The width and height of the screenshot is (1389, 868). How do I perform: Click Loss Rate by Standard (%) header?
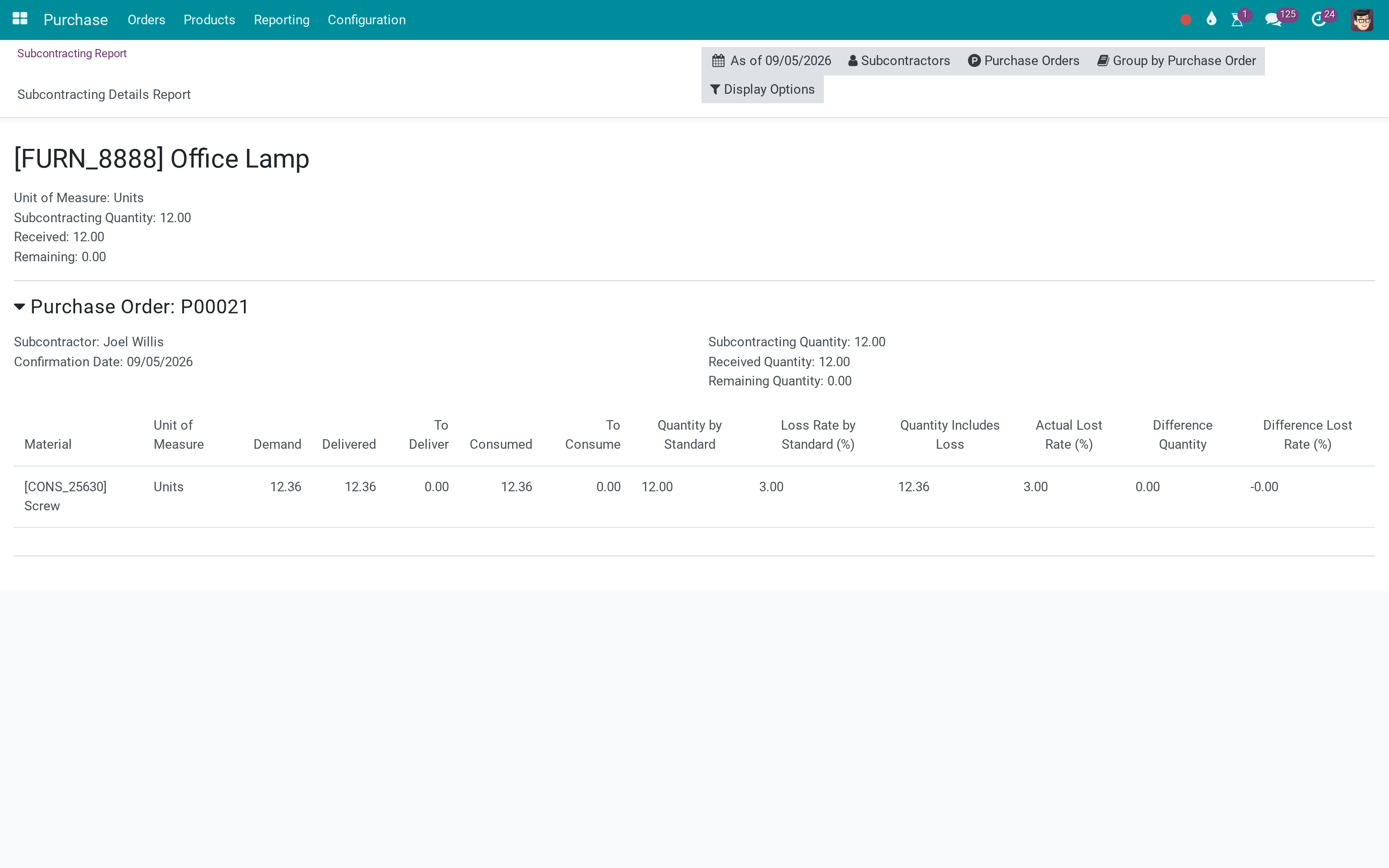818,434
